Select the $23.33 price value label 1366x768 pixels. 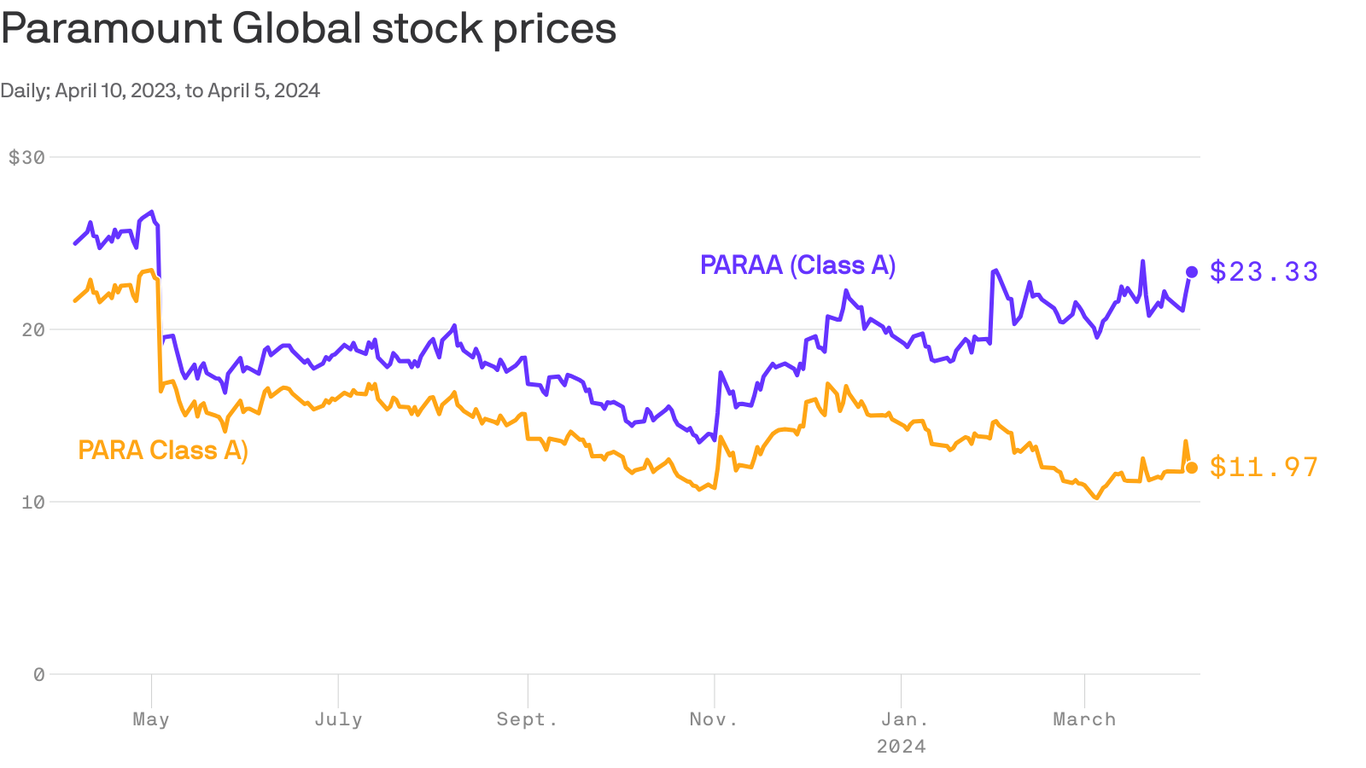(1264, 272)
